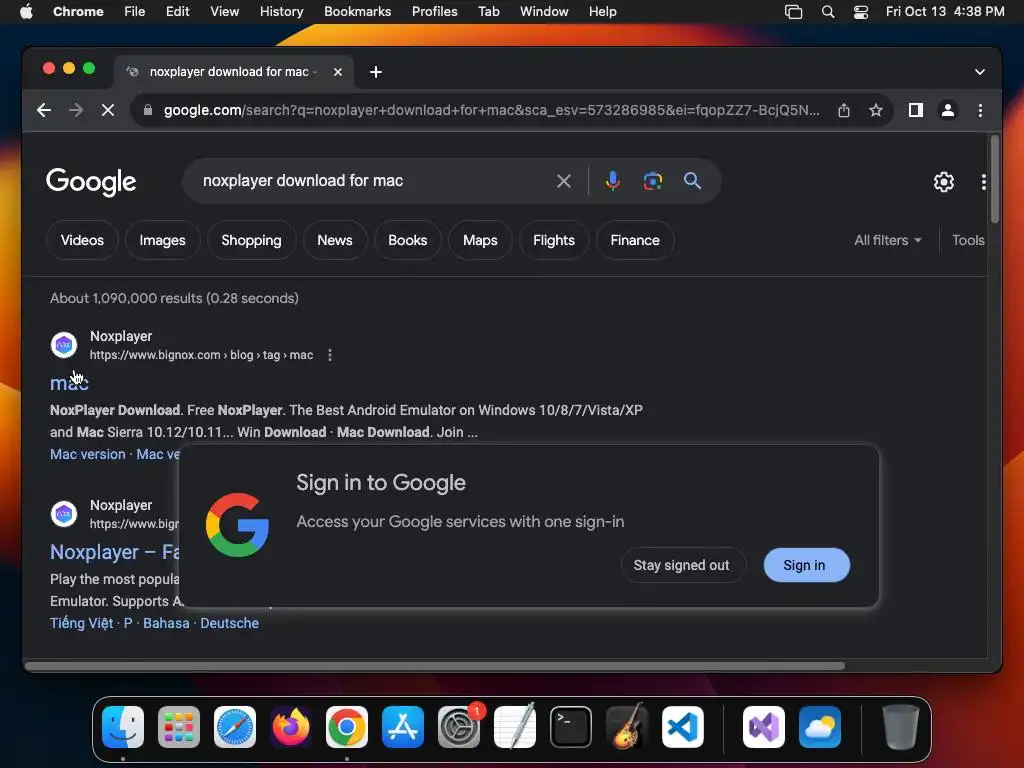This screenshot has height=768, width=1024.
Task: Open the Chrome profile icon
Action: (x=948, y=110)
